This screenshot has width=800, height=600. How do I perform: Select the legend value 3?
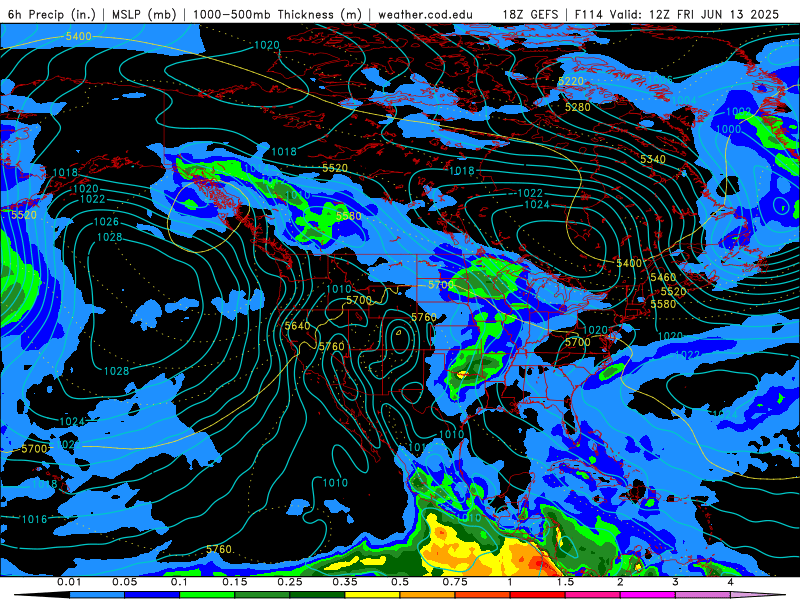click(x=676, y=582)
